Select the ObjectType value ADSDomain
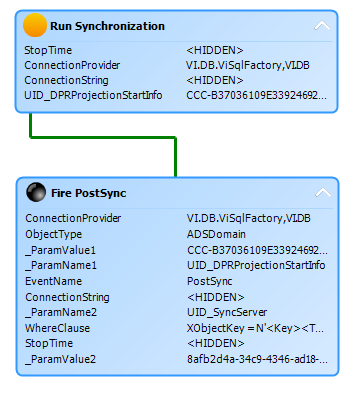The width and height of the screenshot is (363, 399). [216, 234]
